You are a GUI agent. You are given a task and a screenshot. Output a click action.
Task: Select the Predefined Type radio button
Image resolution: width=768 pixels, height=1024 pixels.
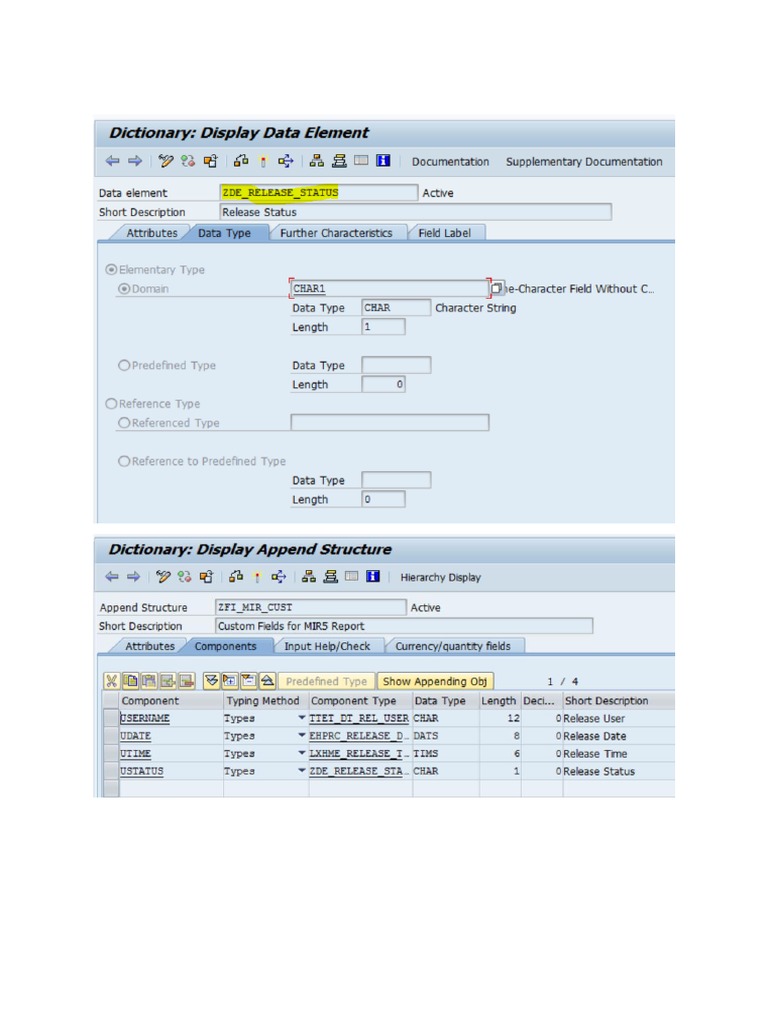click(124, 366)
